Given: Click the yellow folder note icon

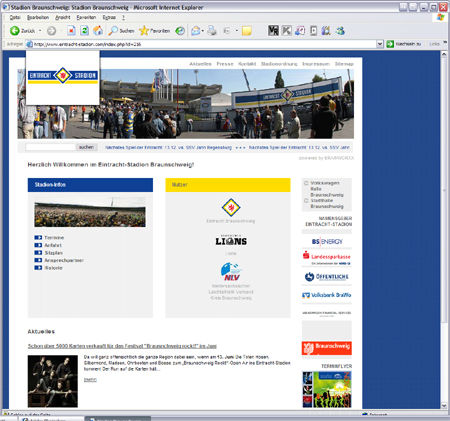Looking at the screenshot, I should coord(247,31).
